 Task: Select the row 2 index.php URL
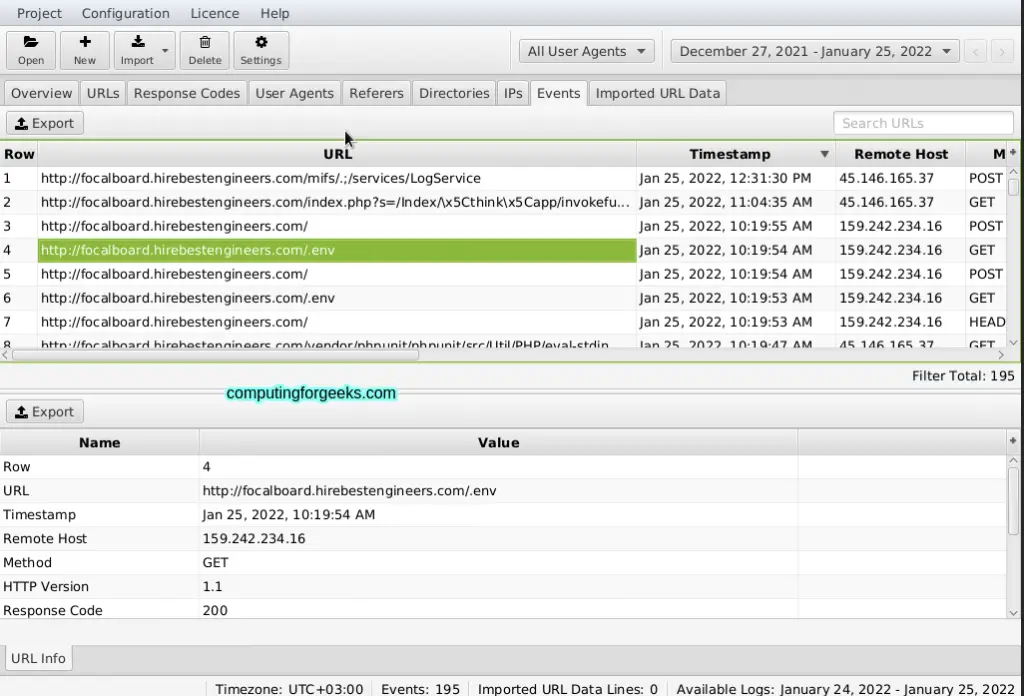point(335,202)
